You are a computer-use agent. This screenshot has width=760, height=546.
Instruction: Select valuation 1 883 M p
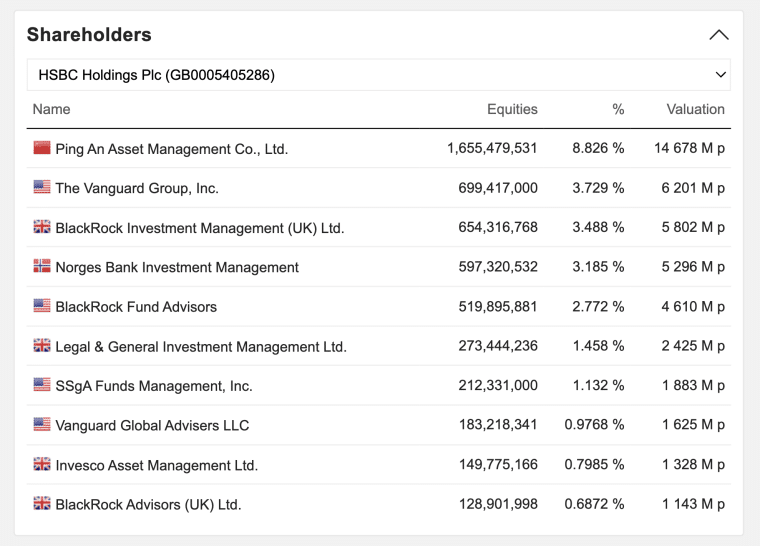(693, 385)
